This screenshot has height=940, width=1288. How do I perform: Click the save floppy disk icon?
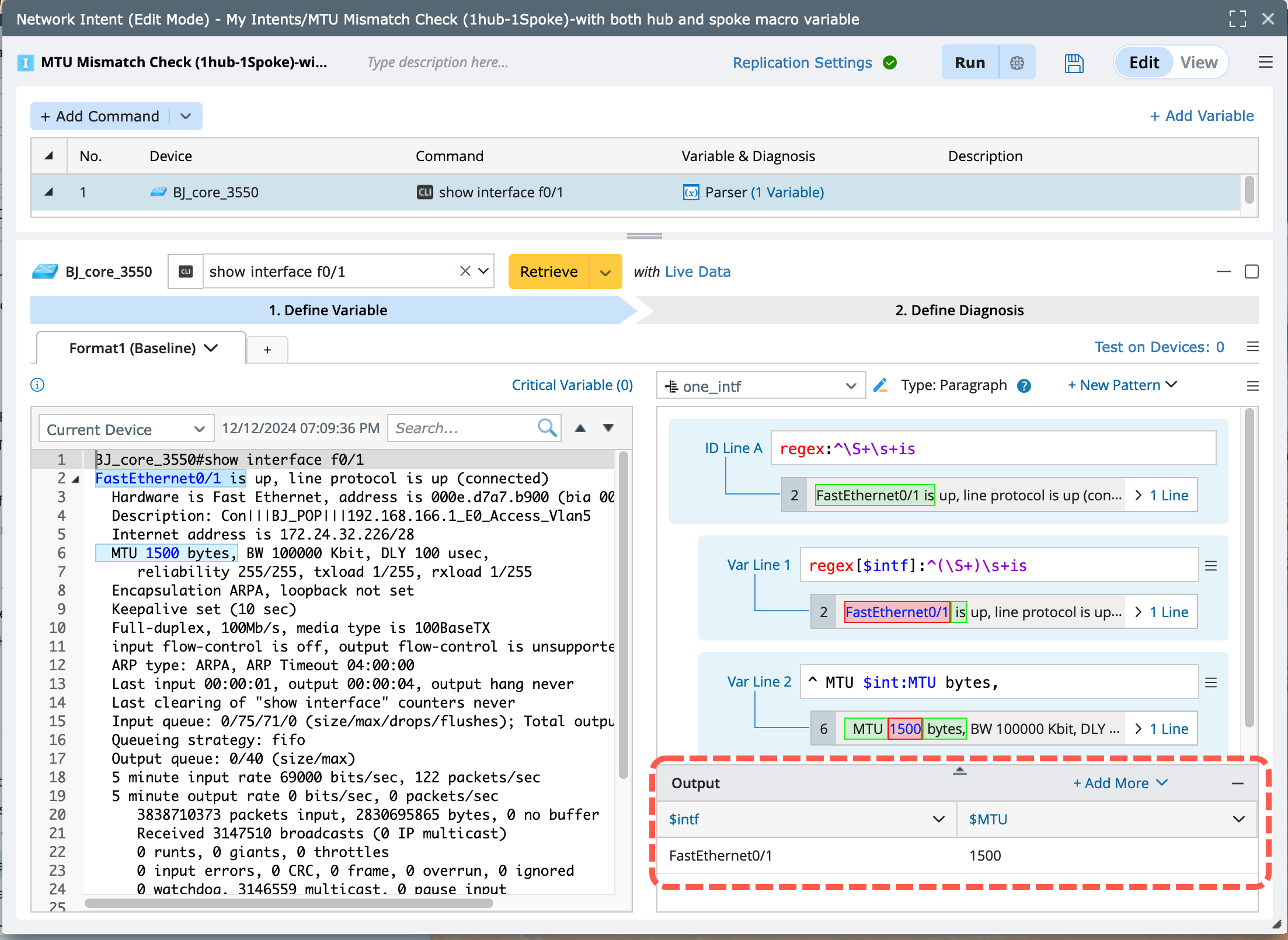coord(1074,62)
